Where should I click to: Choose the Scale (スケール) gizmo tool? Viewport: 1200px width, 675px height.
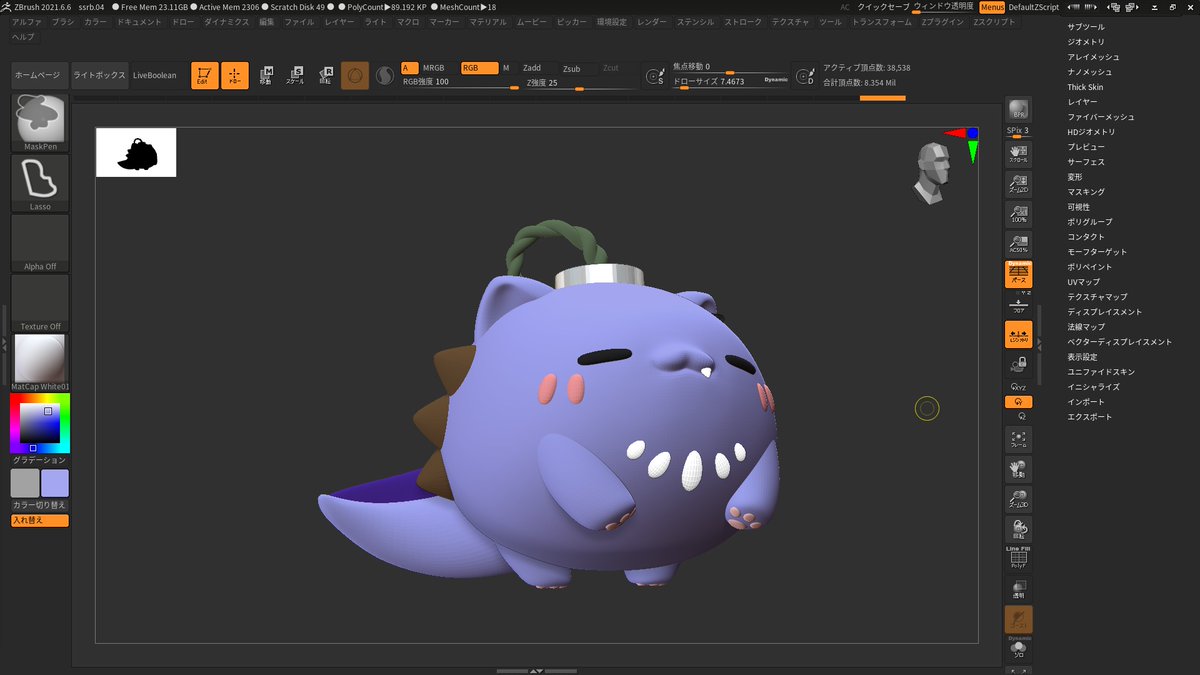(x=295, y=75)
